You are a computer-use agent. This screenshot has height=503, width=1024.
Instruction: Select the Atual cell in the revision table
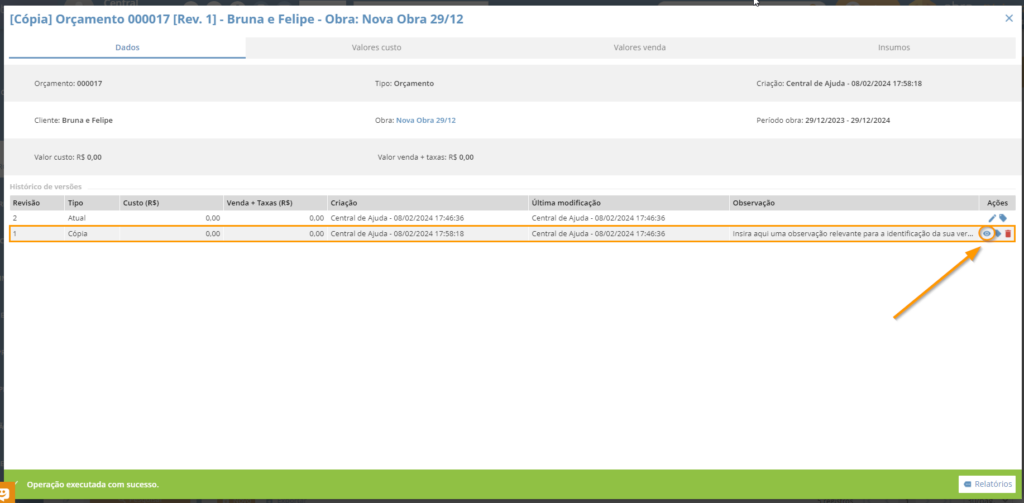91,218
